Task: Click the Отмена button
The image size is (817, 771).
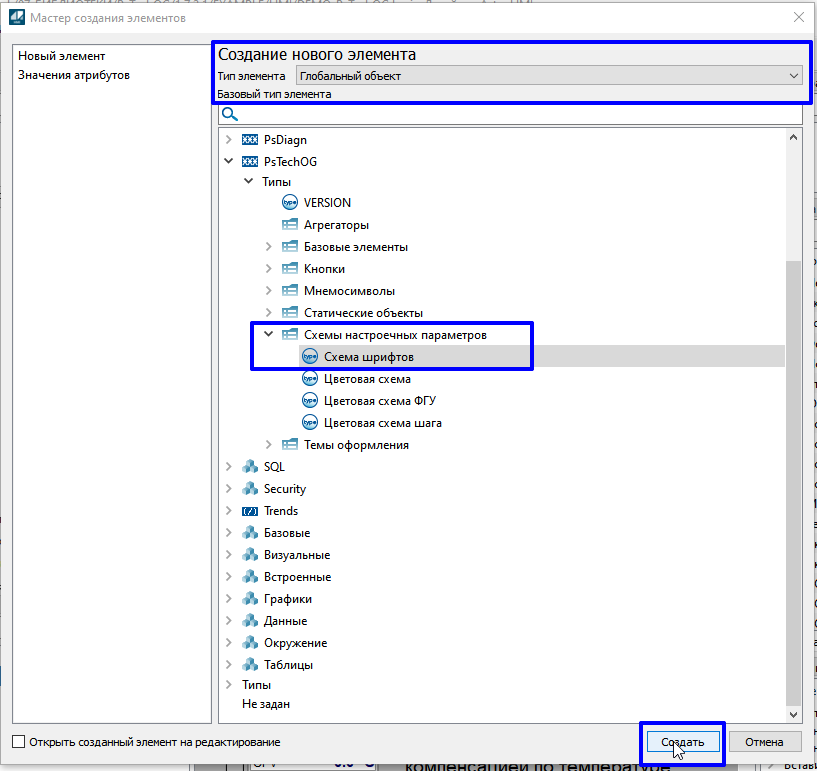Action: 764,742
